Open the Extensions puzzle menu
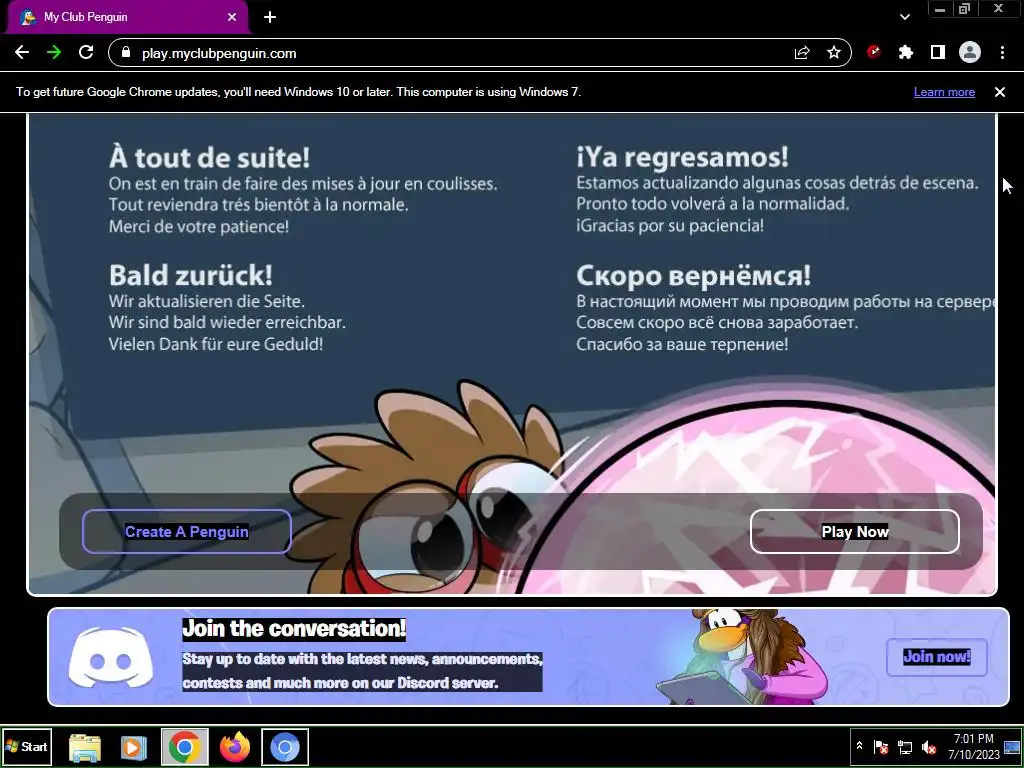 pyautogui.click(x=906, y=52)
